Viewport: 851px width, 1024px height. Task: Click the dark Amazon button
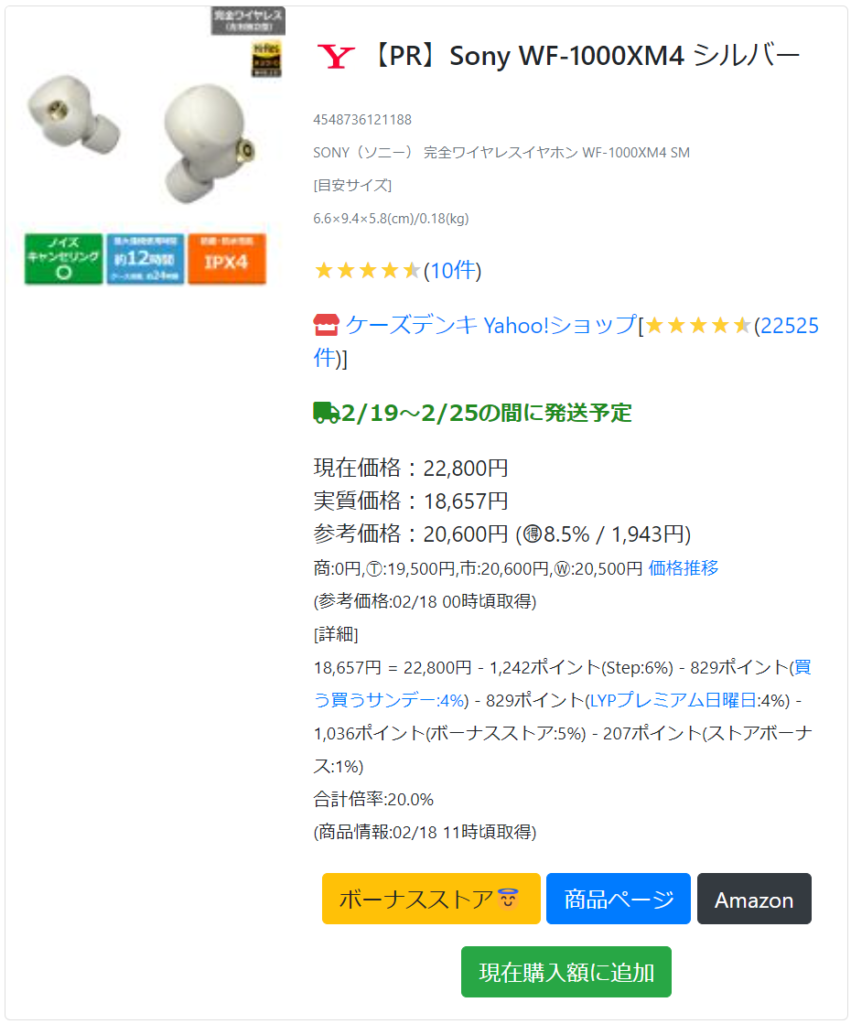pos(754,899)
